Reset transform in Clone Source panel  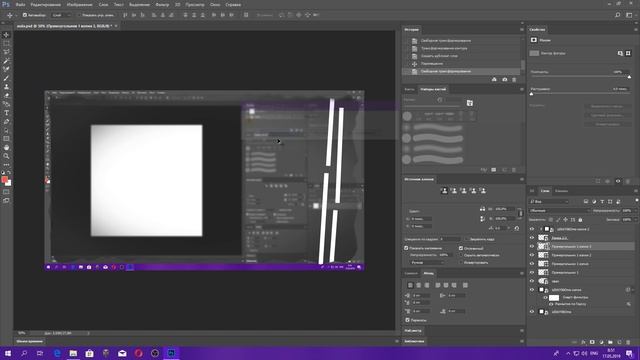pos(517,228)
